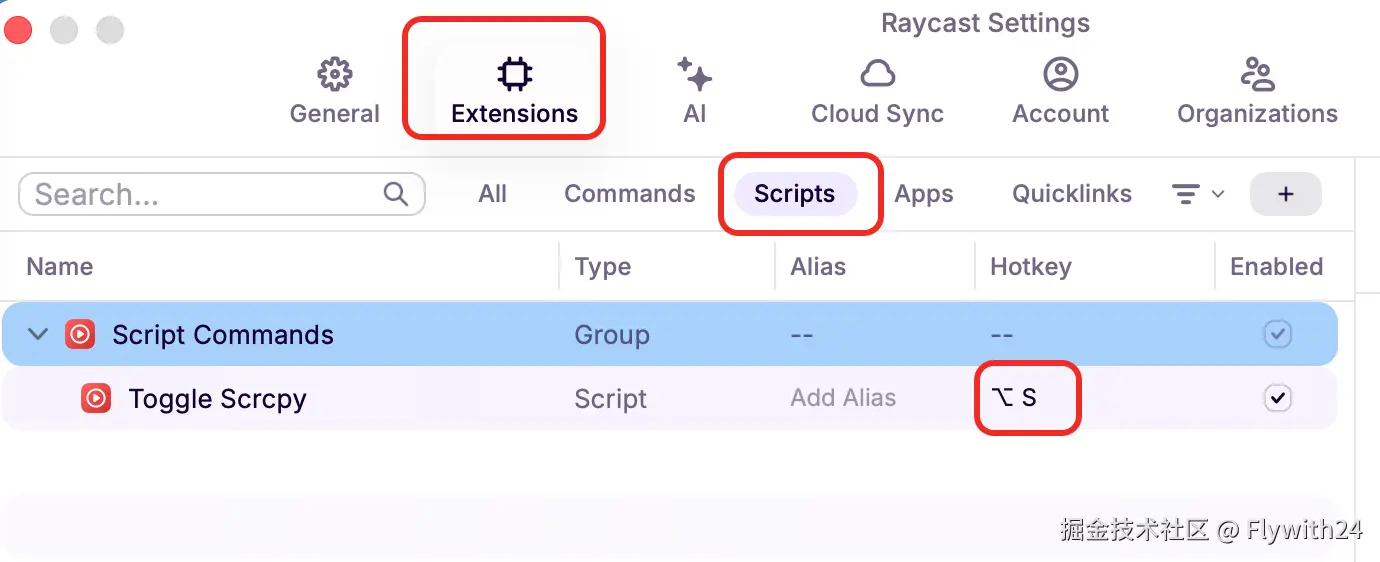1380x562 pixels.
Task: Open the Cloud Sync cloud icon
Action: pos(877,74)
